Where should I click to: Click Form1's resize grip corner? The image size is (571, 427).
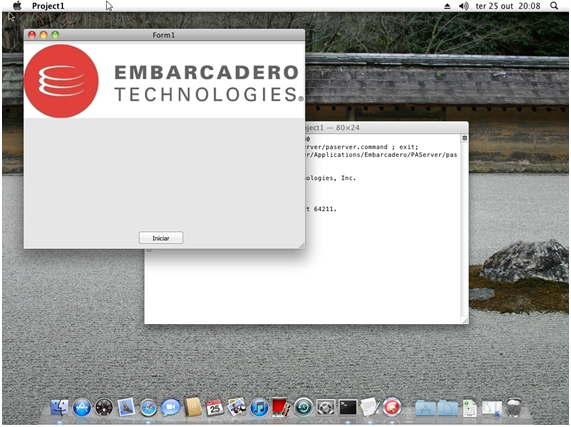click(x=302, y=246)
